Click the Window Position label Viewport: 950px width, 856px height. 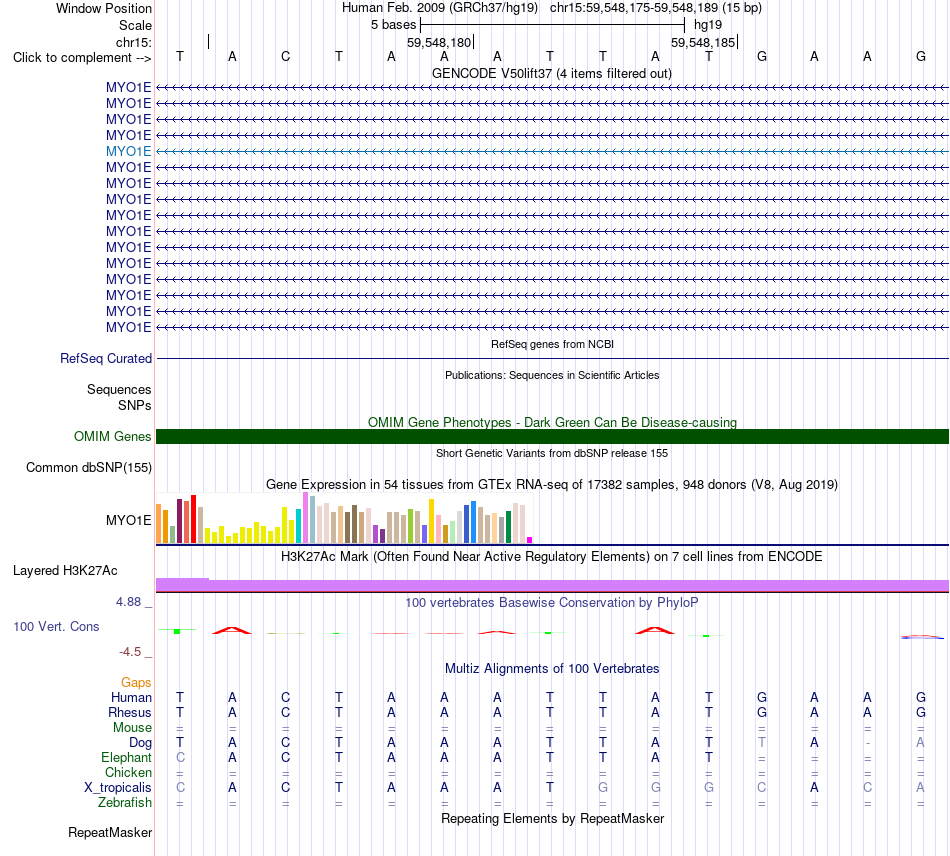click(x=104, y=8)
